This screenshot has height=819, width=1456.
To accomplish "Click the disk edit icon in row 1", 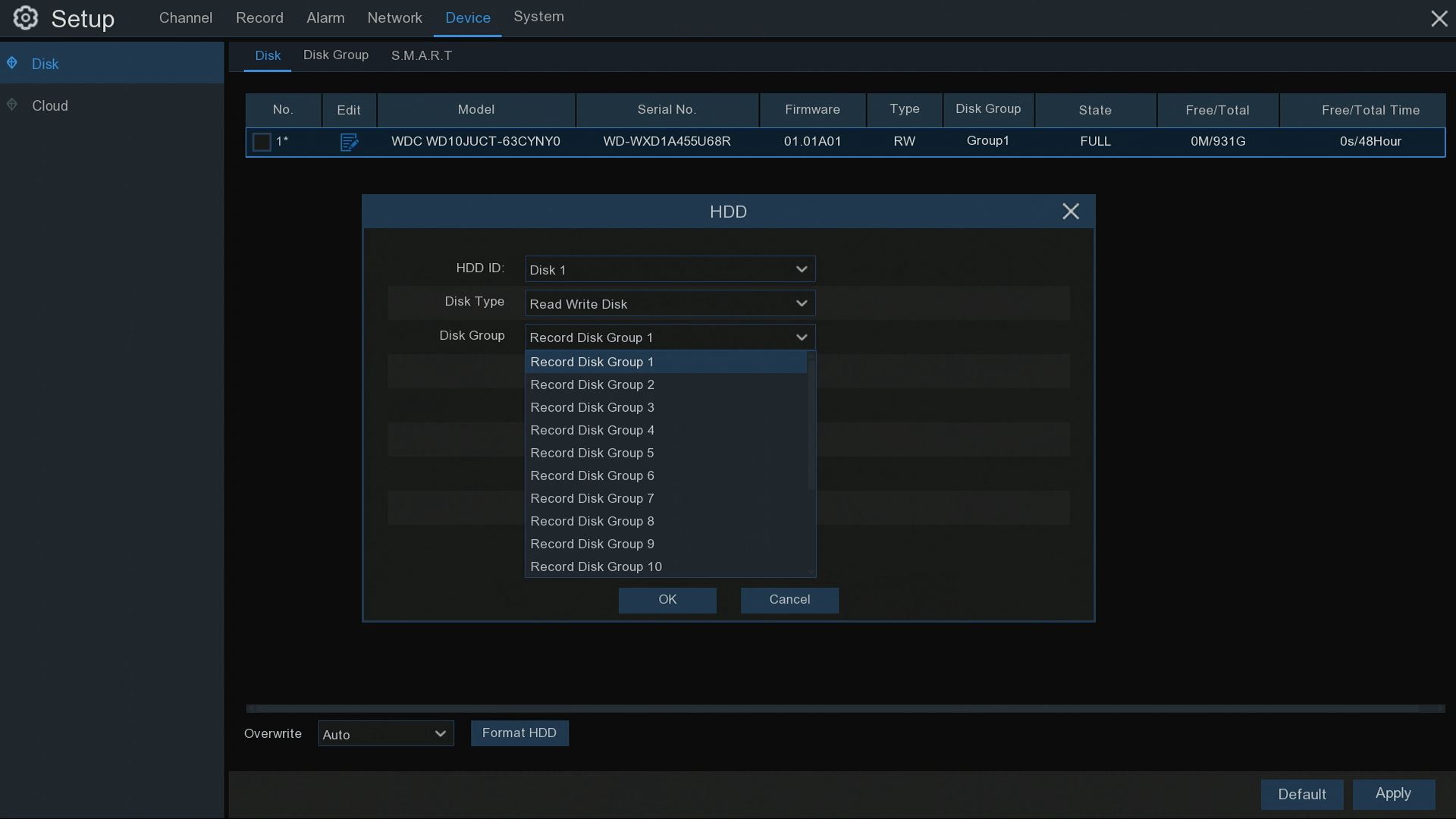I will [x=349, y=142].
